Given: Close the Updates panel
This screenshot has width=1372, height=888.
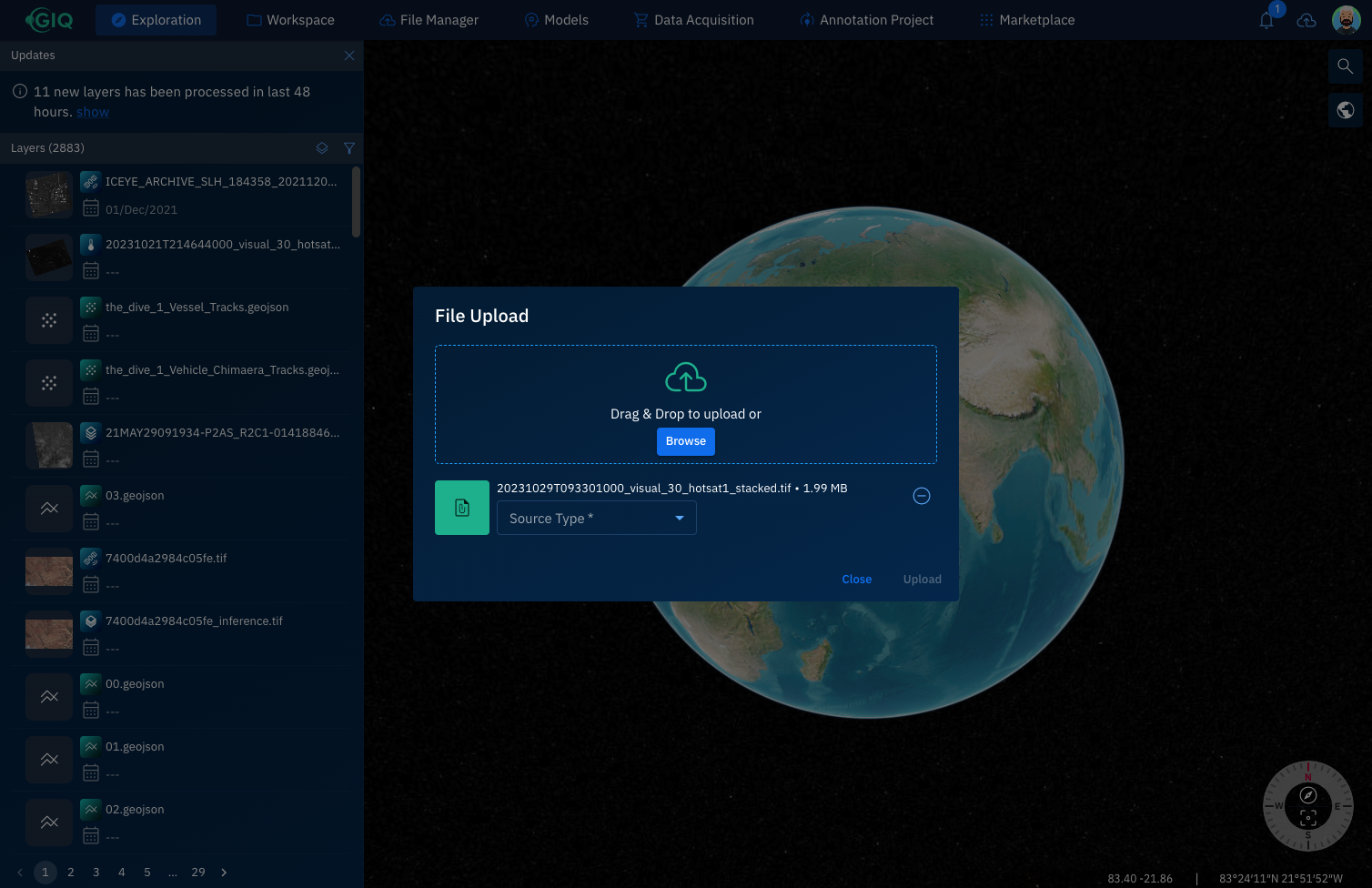Looking at the screenshot, I should (349, 55).
